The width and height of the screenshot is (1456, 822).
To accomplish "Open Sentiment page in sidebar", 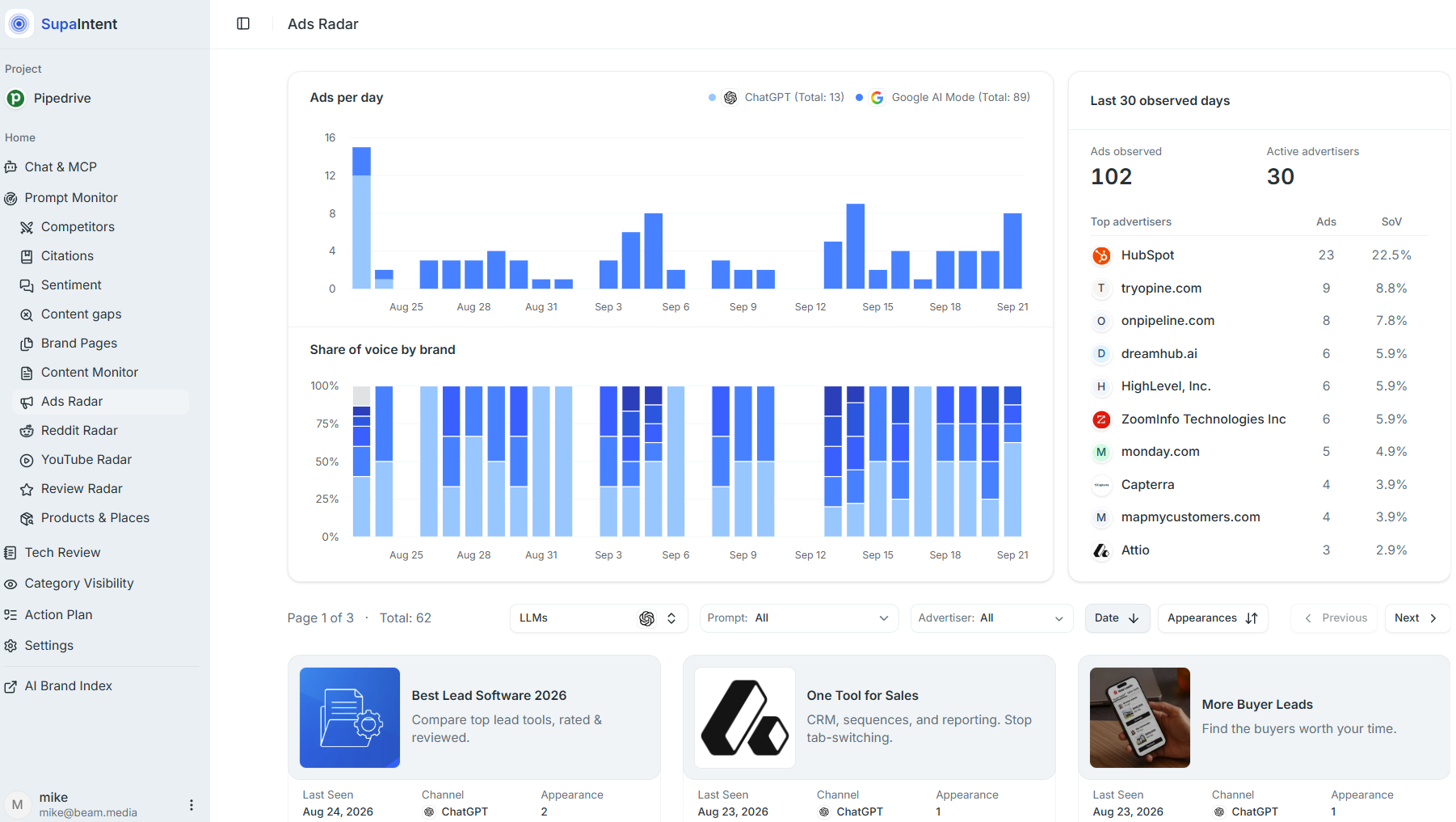I will click(100, 285).
